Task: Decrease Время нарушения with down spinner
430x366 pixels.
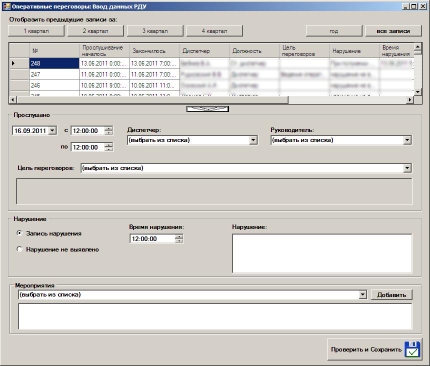Action: tap(179, 241)
